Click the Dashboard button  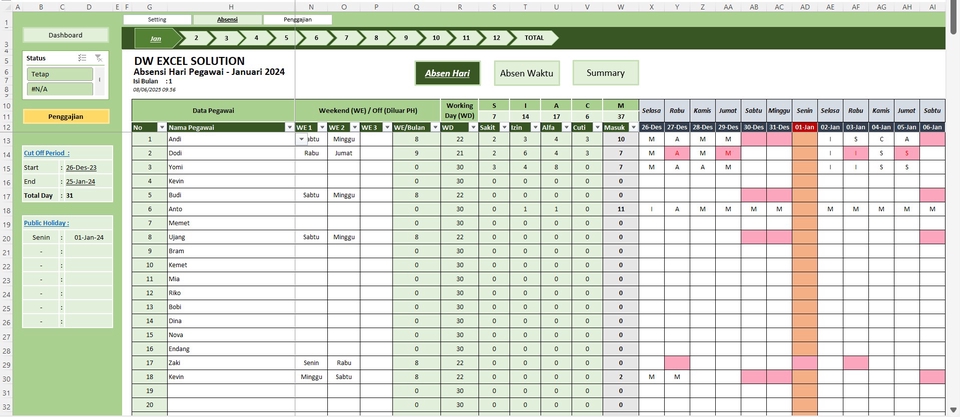[66, 35]
